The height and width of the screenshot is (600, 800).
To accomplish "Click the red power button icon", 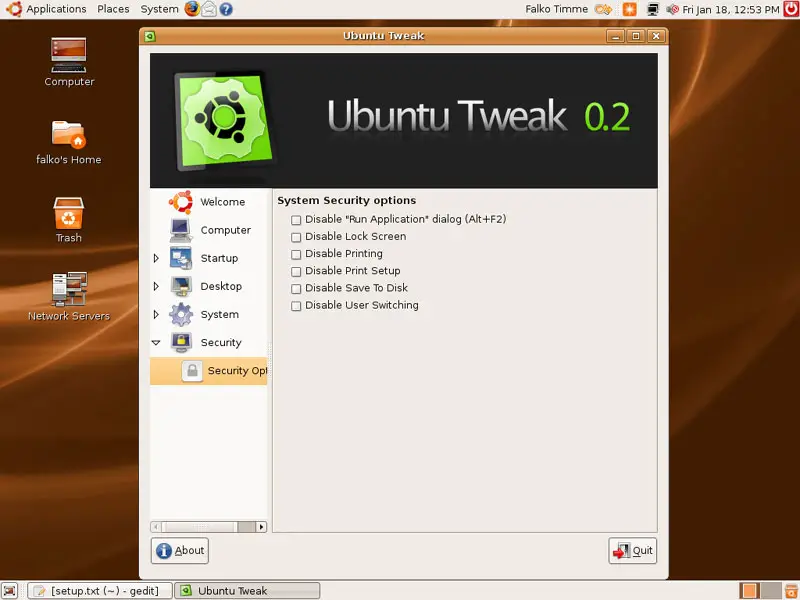I will tap(791, 9).
